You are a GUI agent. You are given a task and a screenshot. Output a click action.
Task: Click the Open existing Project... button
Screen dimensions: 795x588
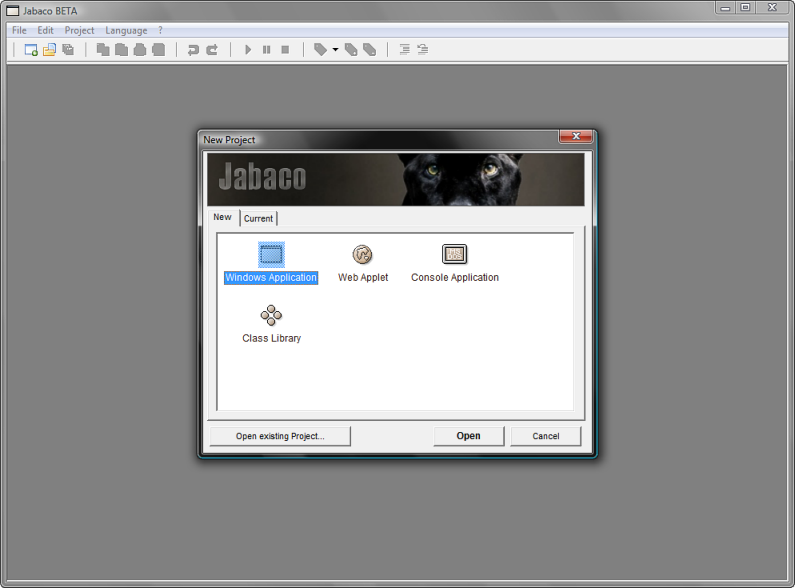[280, 436]
